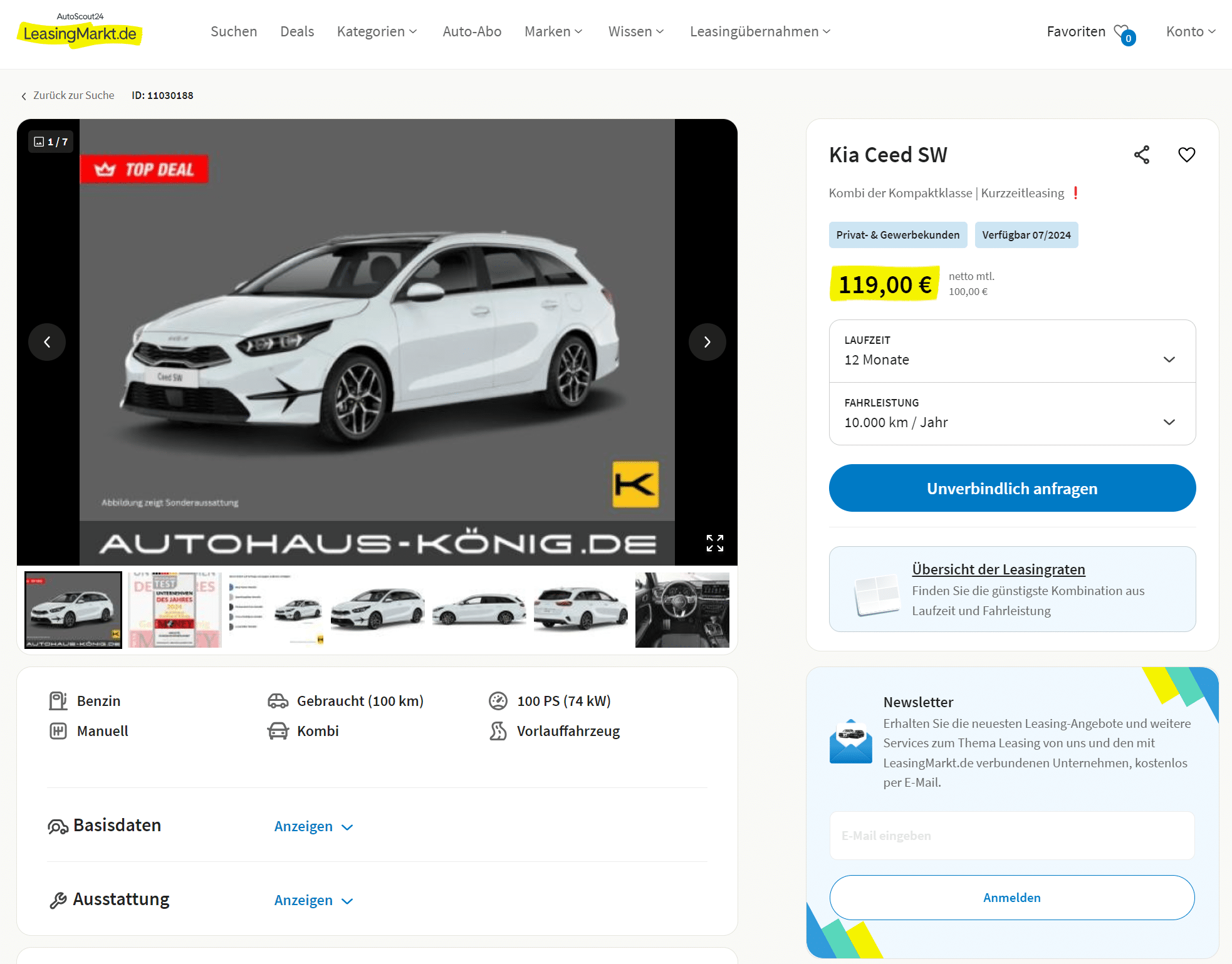Show previous gallery image arrow
Viewport: 1232px width, 964px height.
click(47, 342)
